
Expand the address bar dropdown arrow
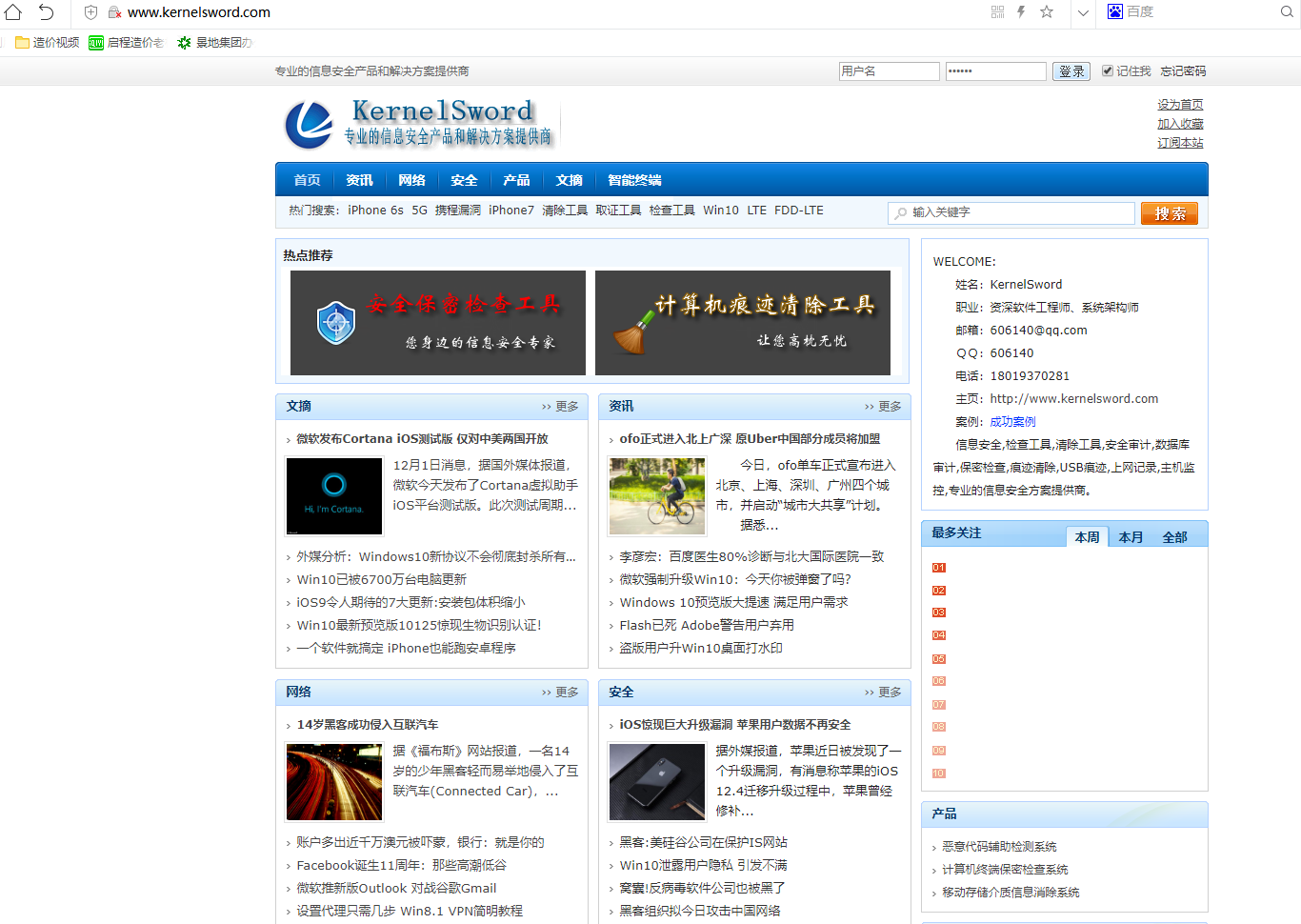[1083, 13]
